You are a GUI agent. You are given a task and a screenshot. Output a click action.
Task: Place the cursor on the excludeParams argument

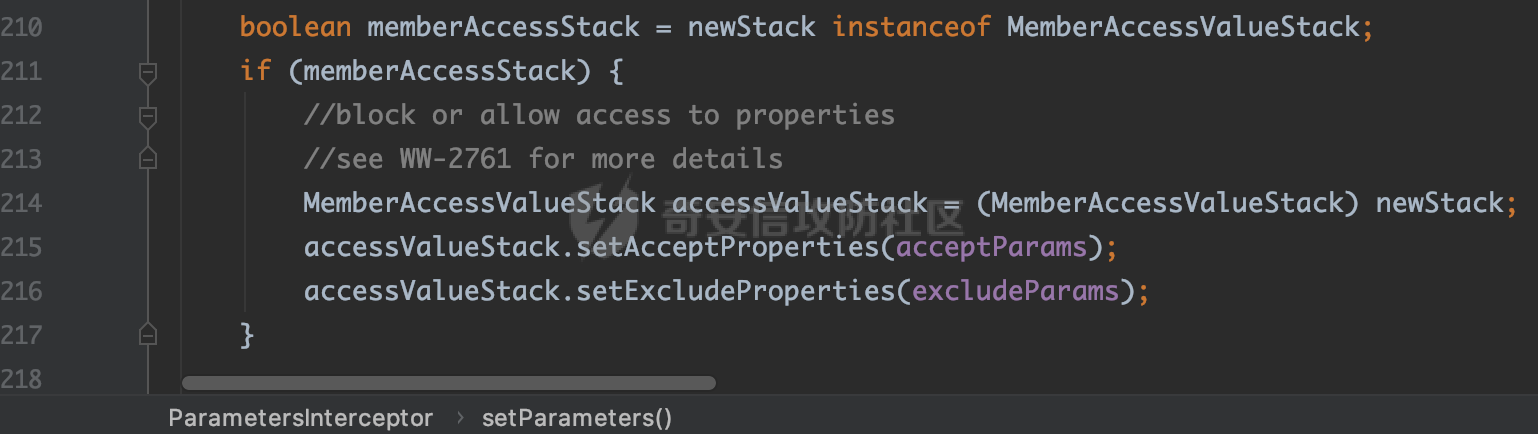[x=1015, y=291]
